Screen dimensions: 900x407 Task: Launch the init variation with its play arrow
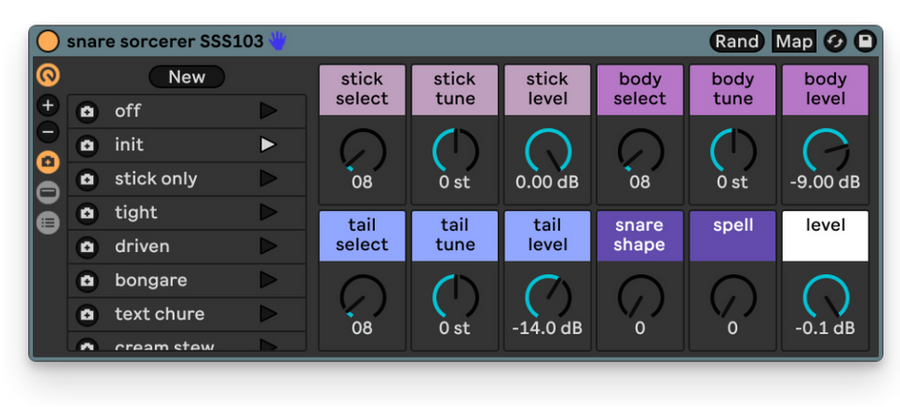click(x=268, y=145)
